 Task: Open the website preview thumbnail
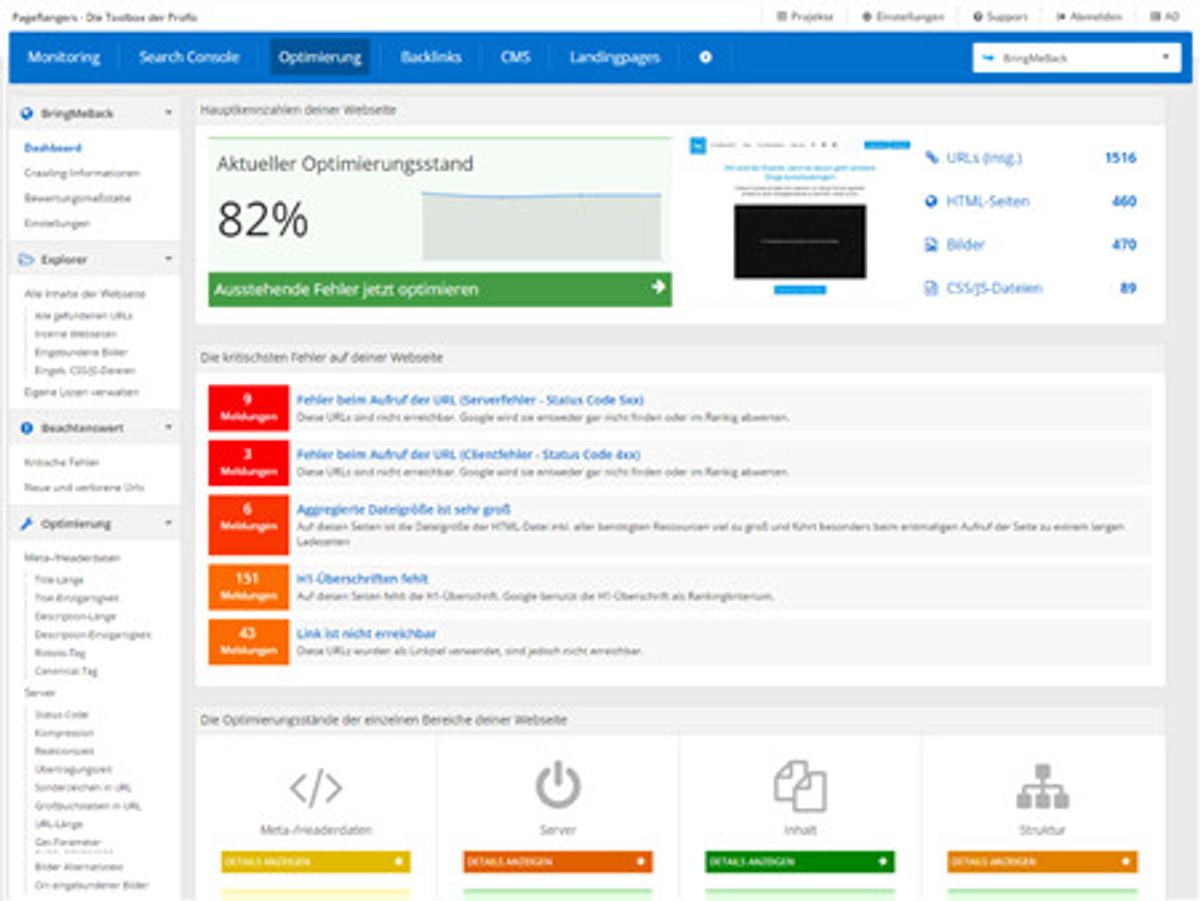[x=800, y=218]
